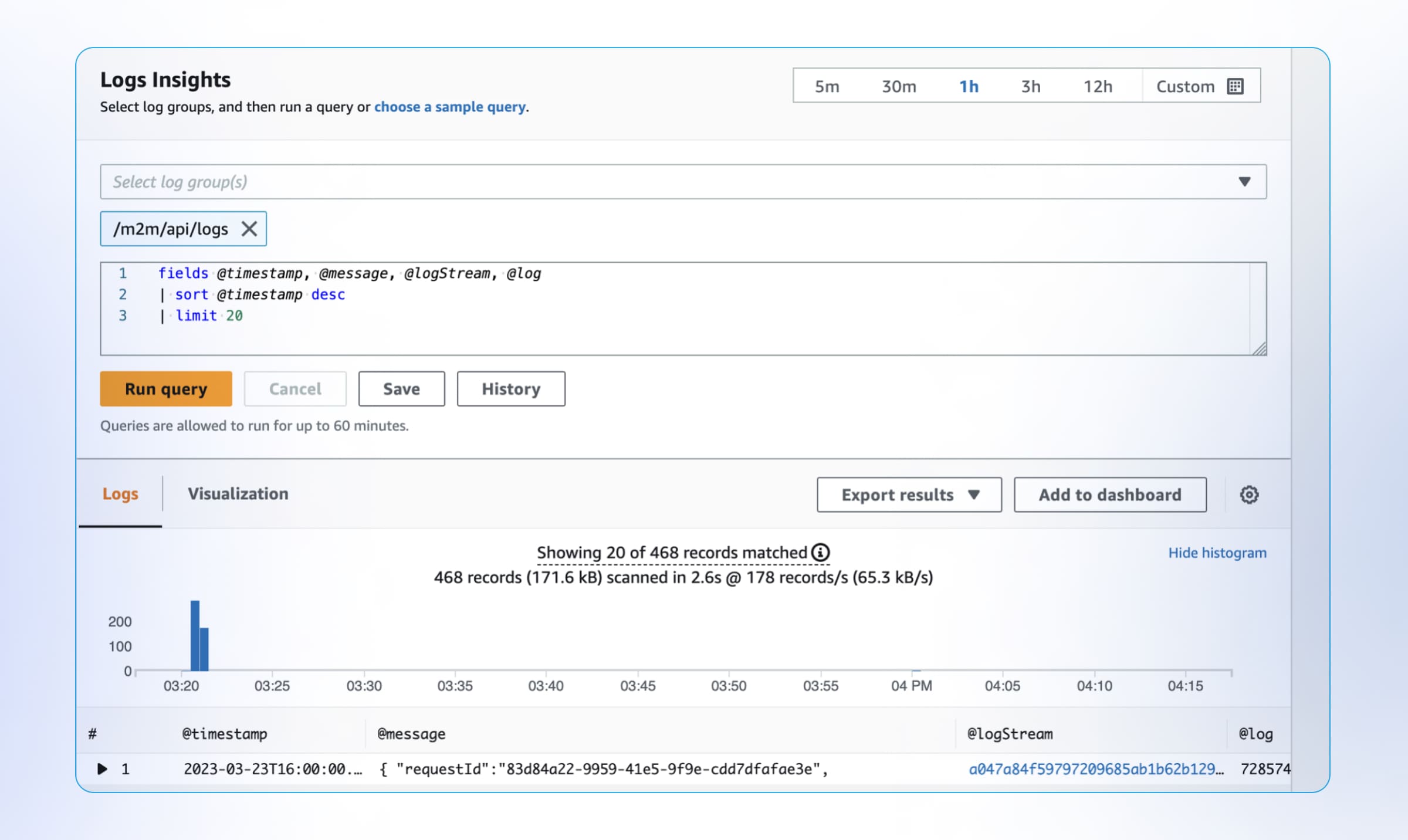Remove the /m2m/api/logs log group tag

[x=249, y=229]
